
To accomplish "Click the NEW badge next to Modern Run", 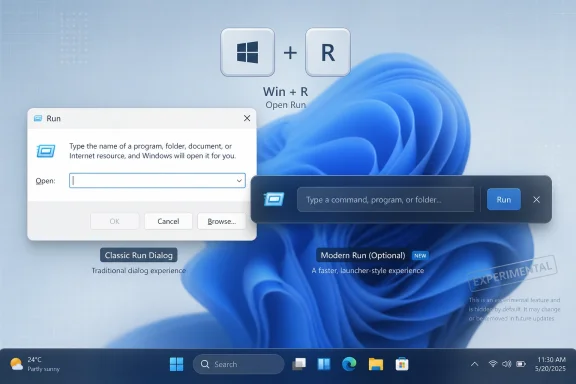I will pos(420,255).
